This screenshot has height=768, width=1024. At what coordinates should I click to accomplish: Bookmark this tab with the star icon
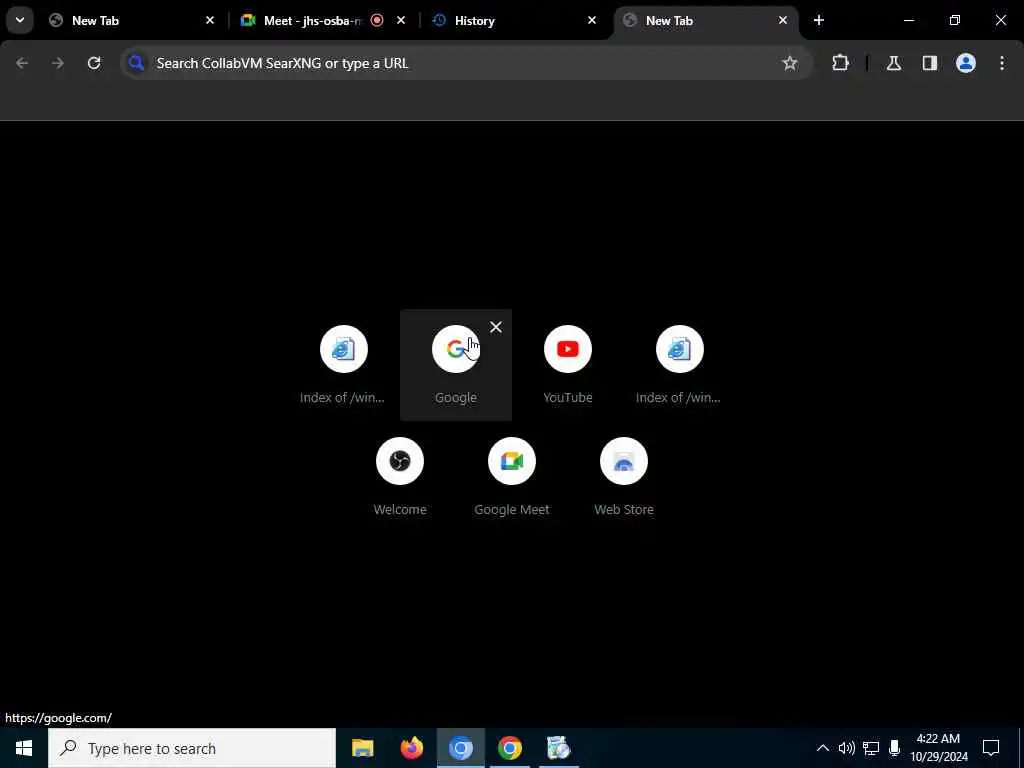tap(790, 63)
